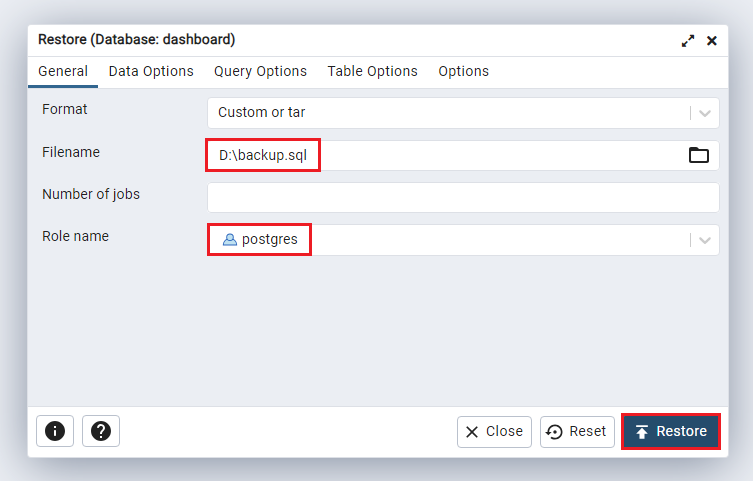This screenshot has height=481, width=753.
Task: Close dialog using the X icon
Action: (x=712, y=41)
